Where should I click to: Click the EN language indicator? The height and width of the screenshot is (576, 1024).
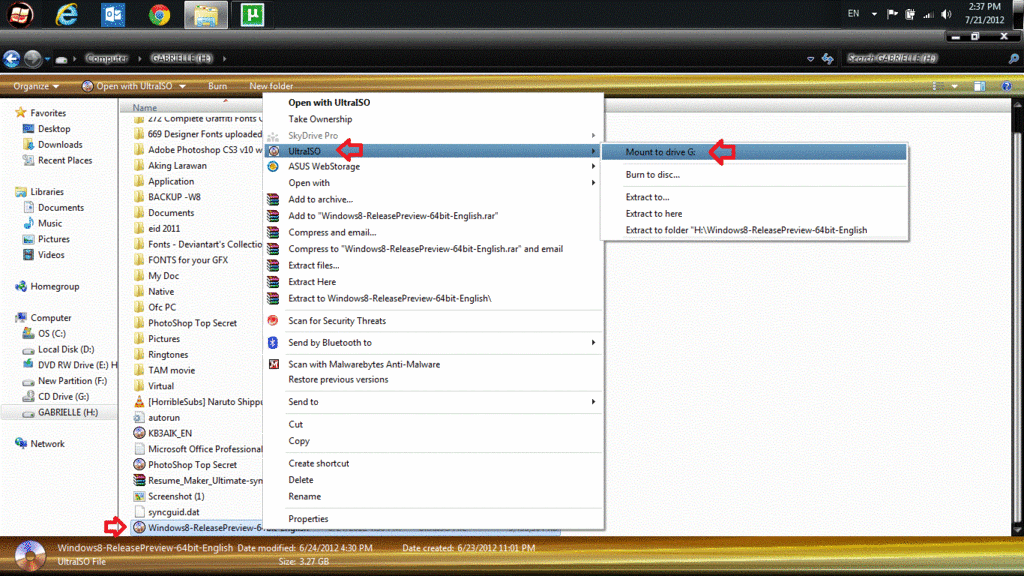coord(853,14)
